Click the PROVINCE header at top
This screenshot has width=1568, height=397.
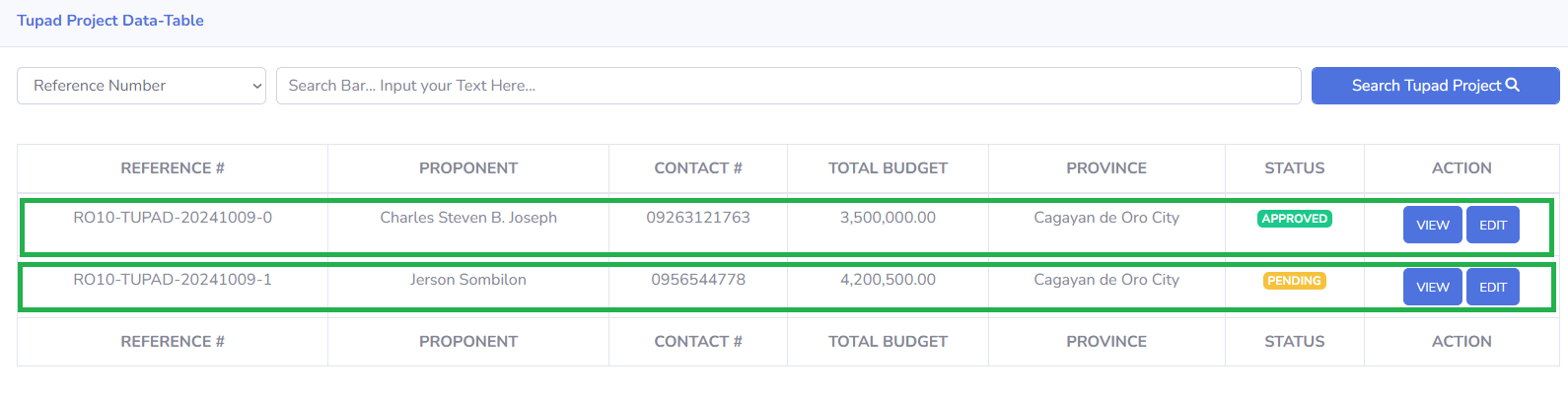1106,168
